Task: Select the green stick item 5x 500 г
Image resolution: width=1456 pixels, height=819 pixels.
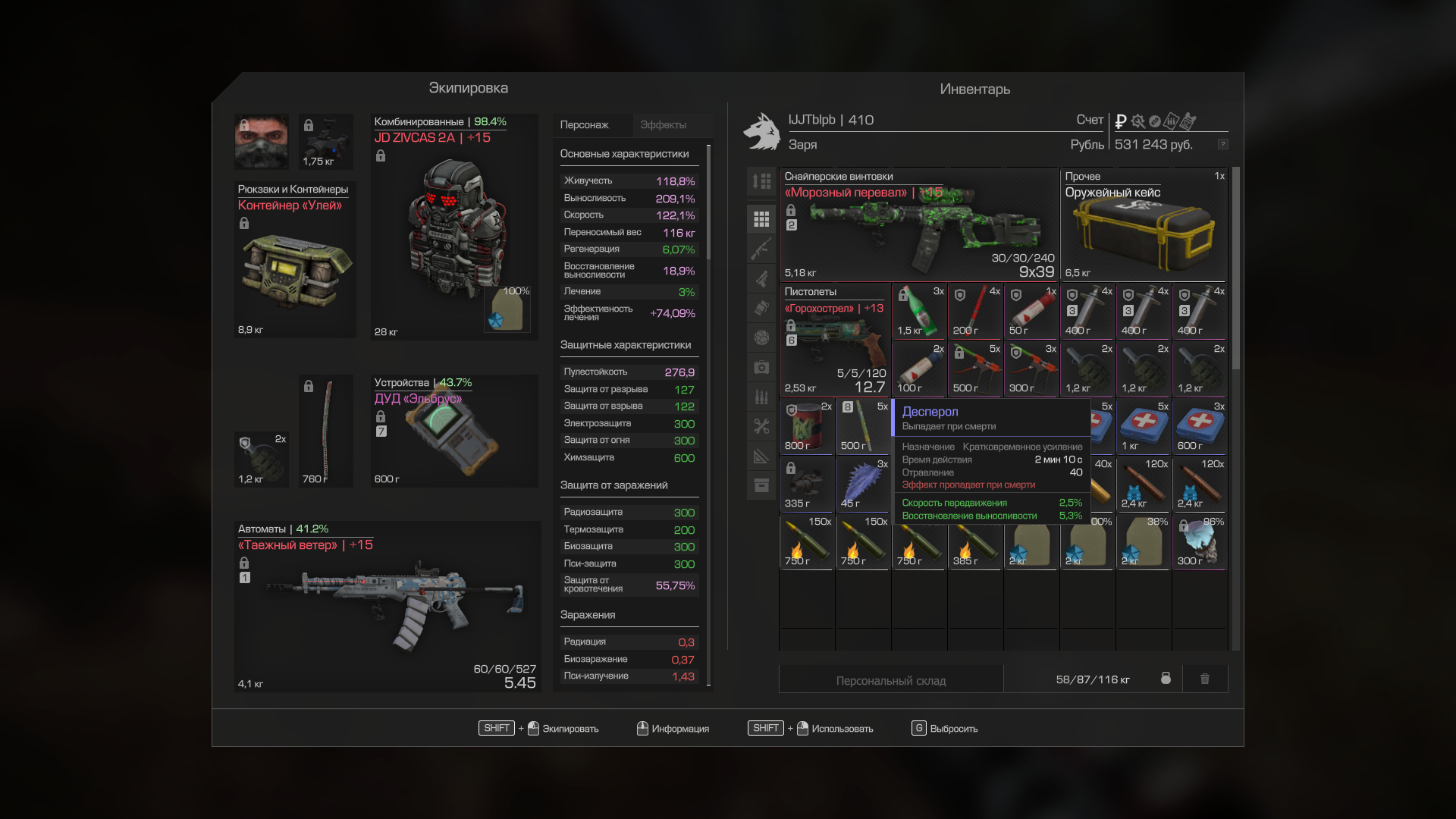Action: point(863,426)
